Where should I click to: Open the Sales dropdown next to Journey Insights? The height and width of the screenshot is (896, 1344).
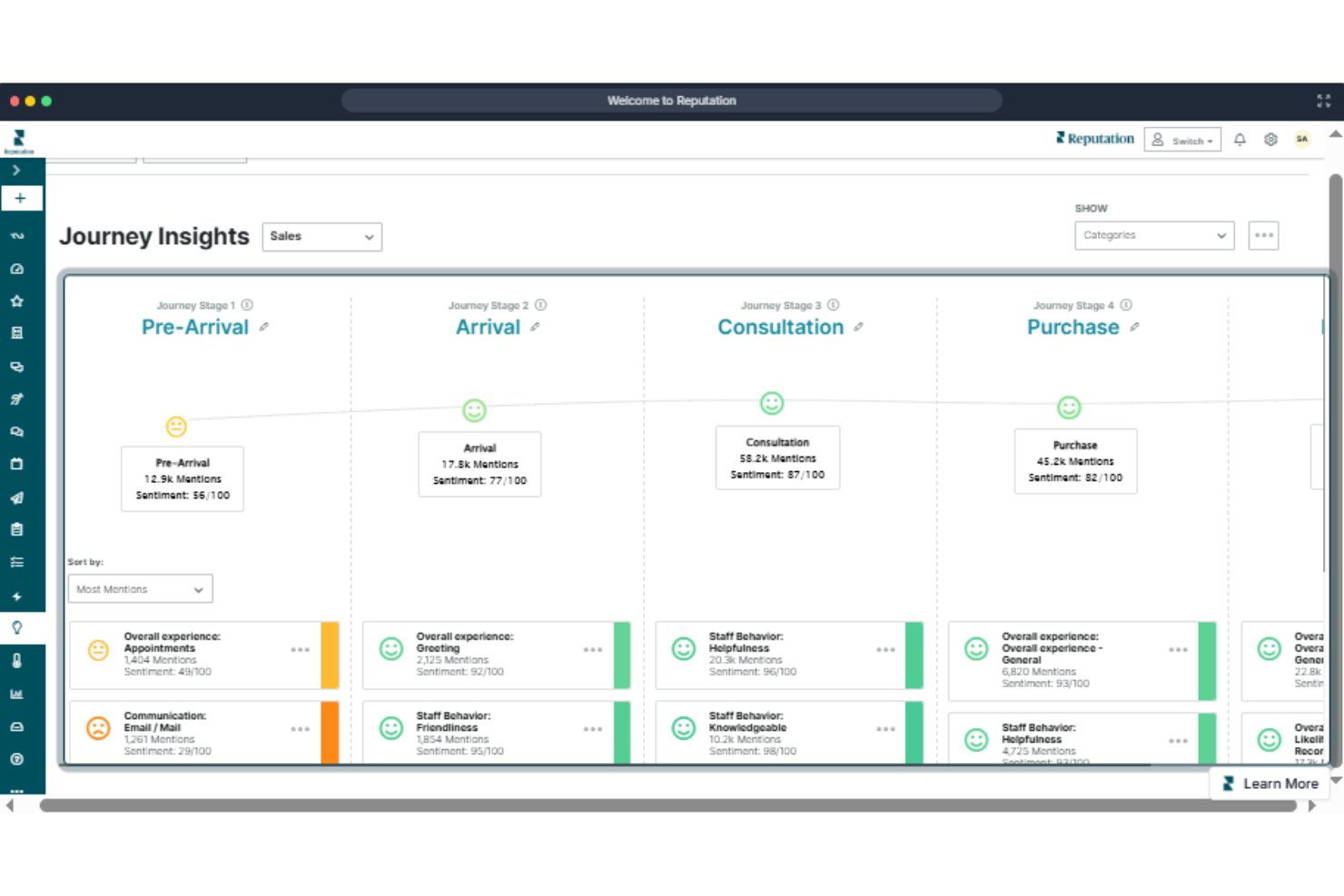tap(321, 236)
